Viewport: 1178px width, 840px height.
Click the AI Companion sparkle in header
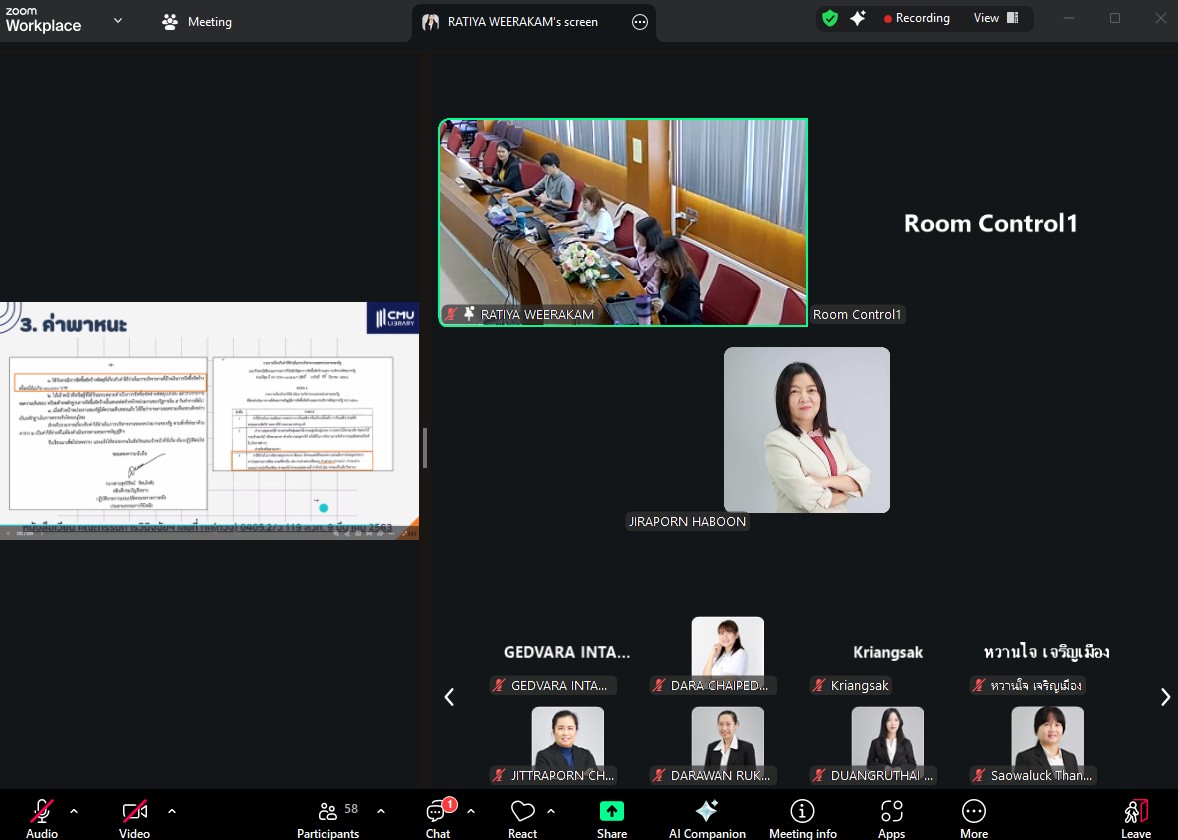(858, 19)
